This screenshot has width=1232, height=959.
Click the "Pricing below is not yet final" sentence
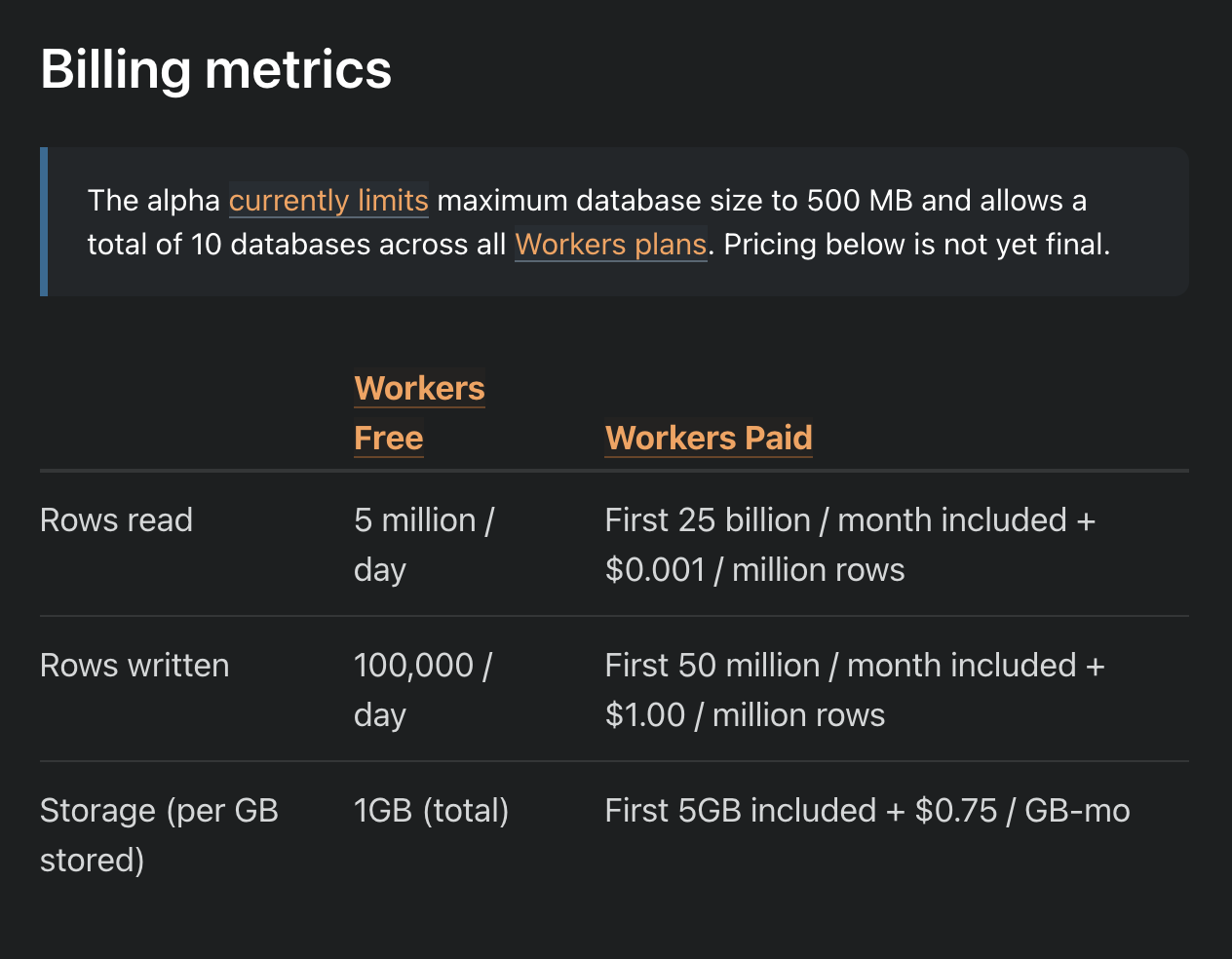(916, 244)
